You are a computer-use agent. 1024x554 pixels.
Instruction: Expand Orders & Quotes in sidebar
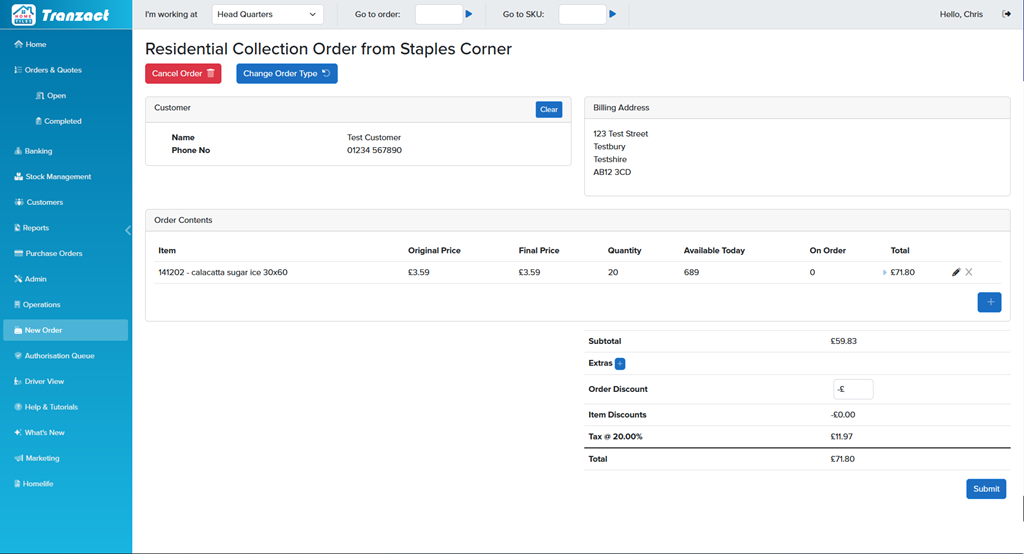point(53,70)
